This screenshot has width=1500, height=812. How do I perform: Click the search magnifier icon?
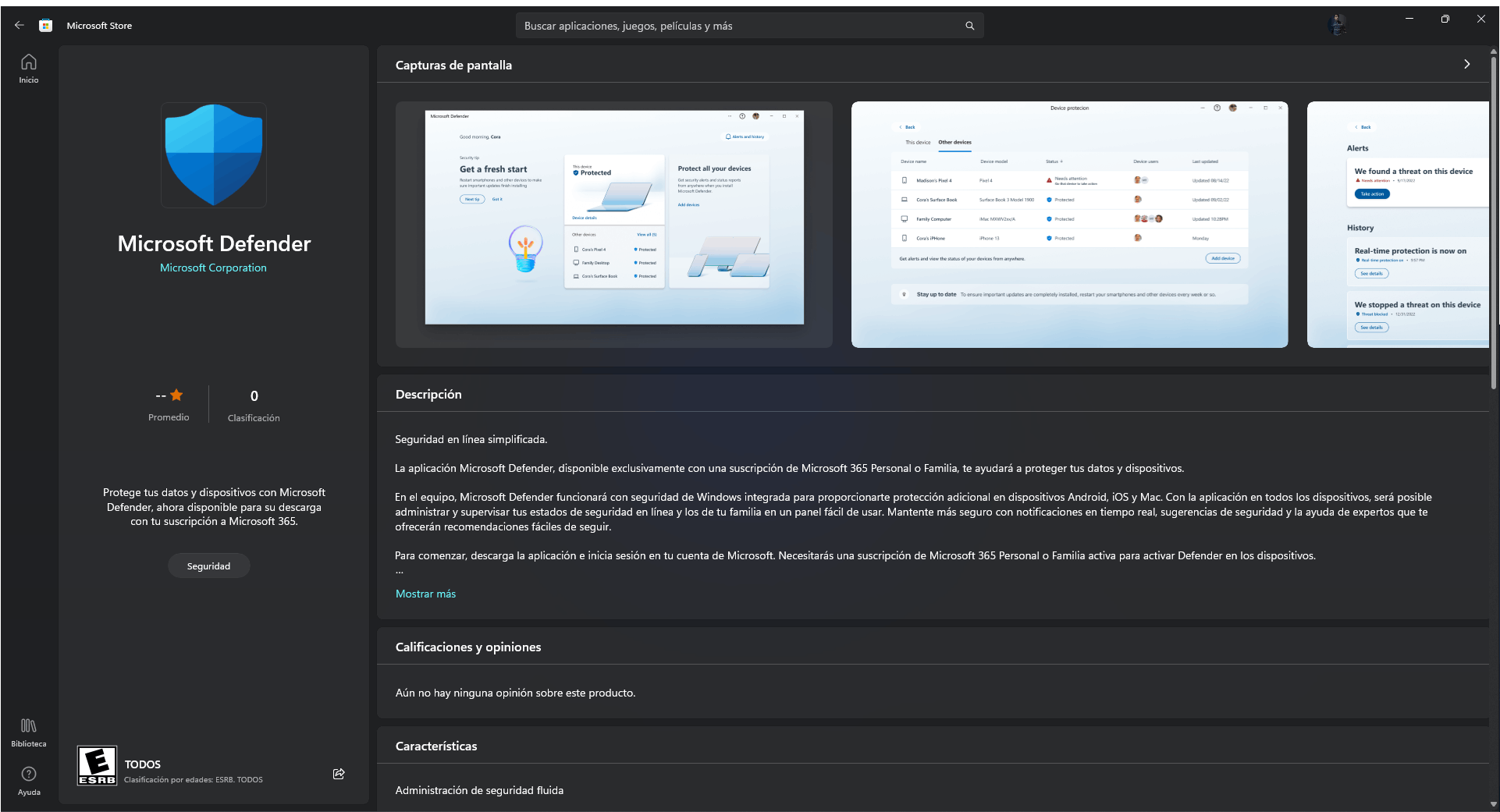(x=969, y=26)
